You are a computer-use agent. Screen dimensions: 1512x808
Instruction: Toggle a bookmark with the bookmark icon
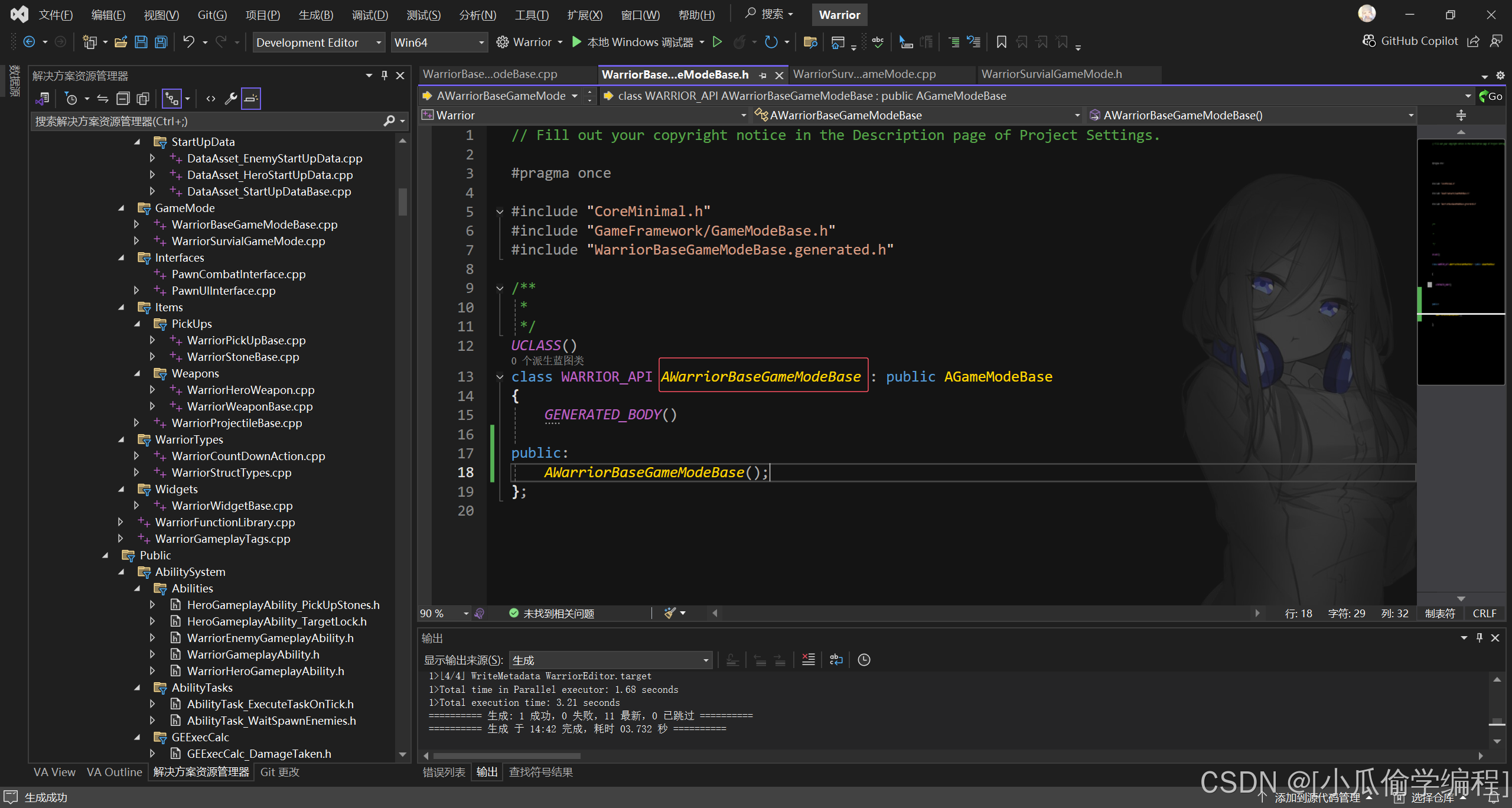[x=1001, y=42]
